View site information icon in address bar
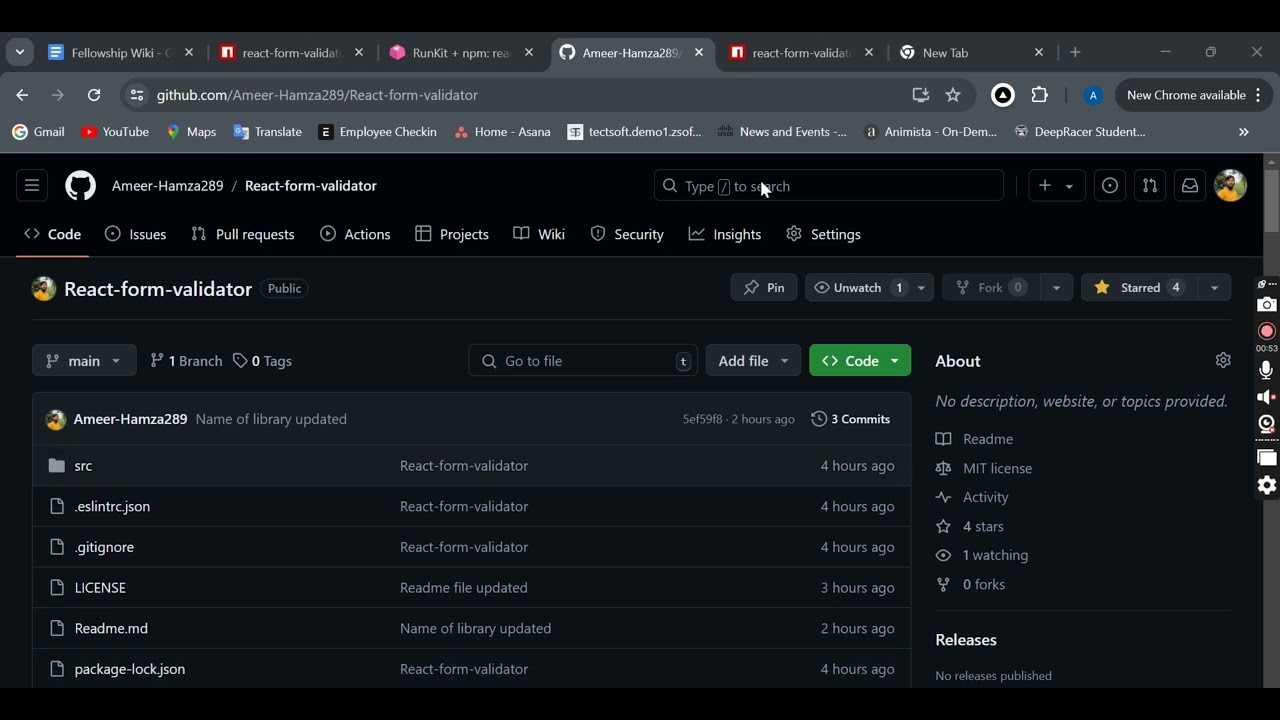Viewport: 1280px width, 720px height. point(137,96)
